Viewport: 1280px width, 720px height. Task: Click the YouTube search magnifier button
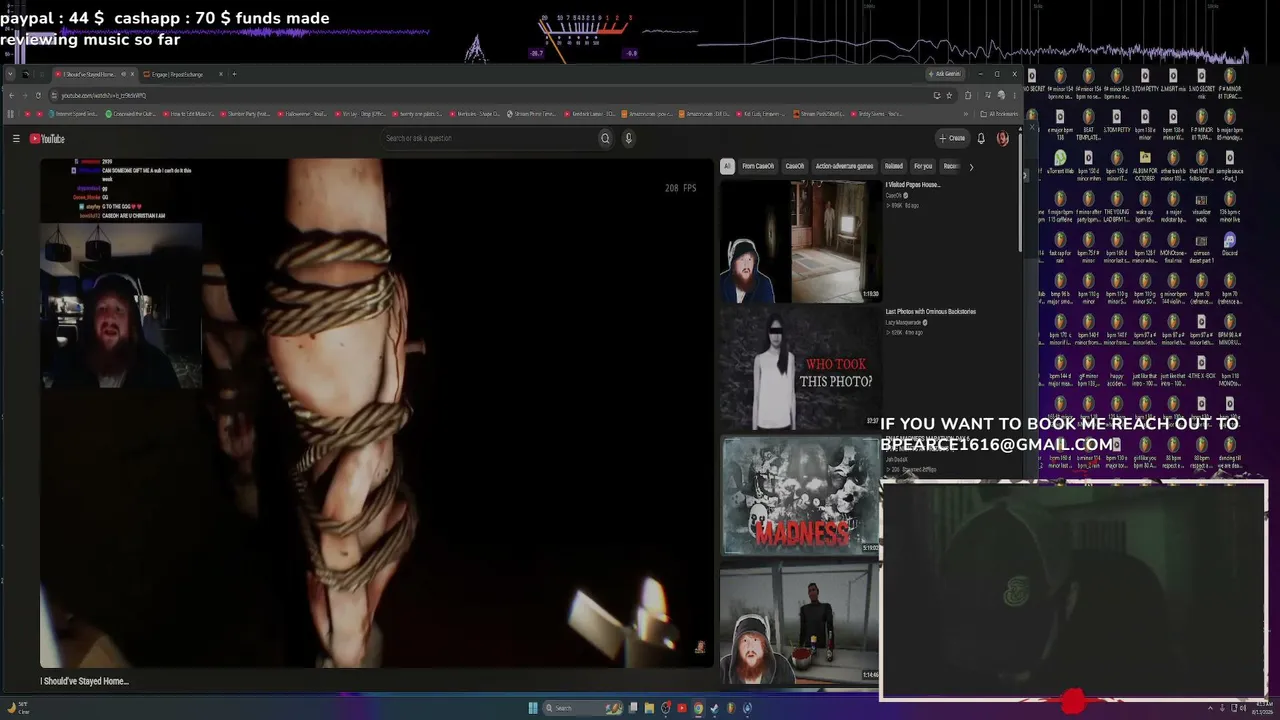click(605, 138)
